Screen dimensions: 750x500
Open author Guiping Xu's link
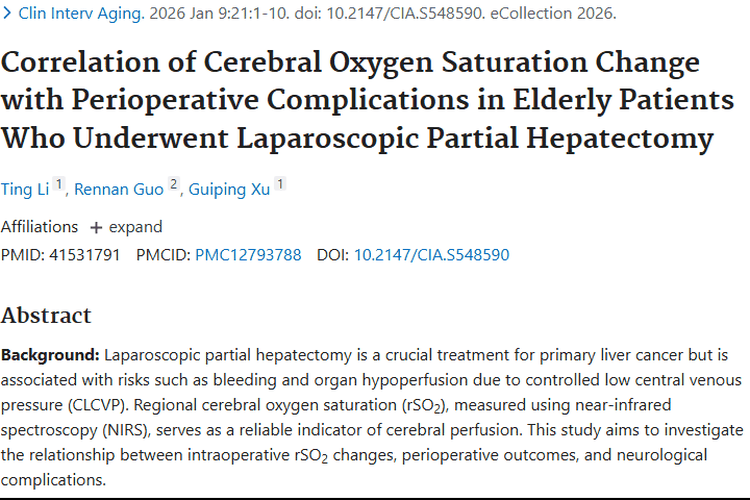[x=229, y=190]
